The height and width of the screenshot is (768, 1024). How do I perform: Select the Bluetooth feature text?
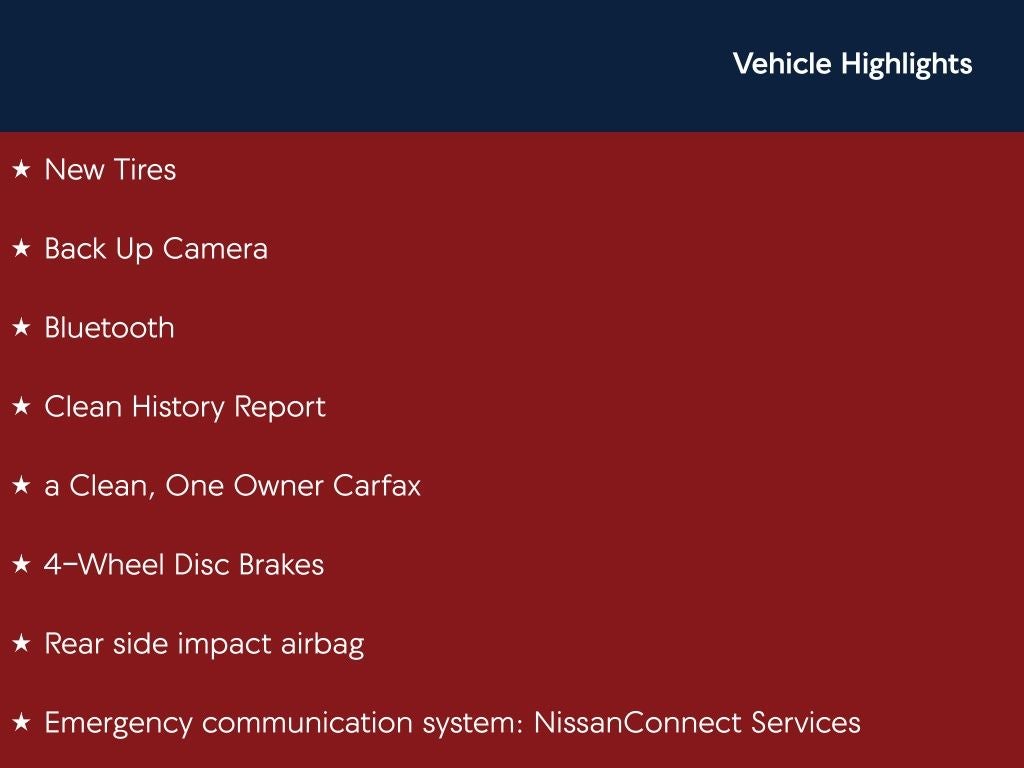point(109,328)
